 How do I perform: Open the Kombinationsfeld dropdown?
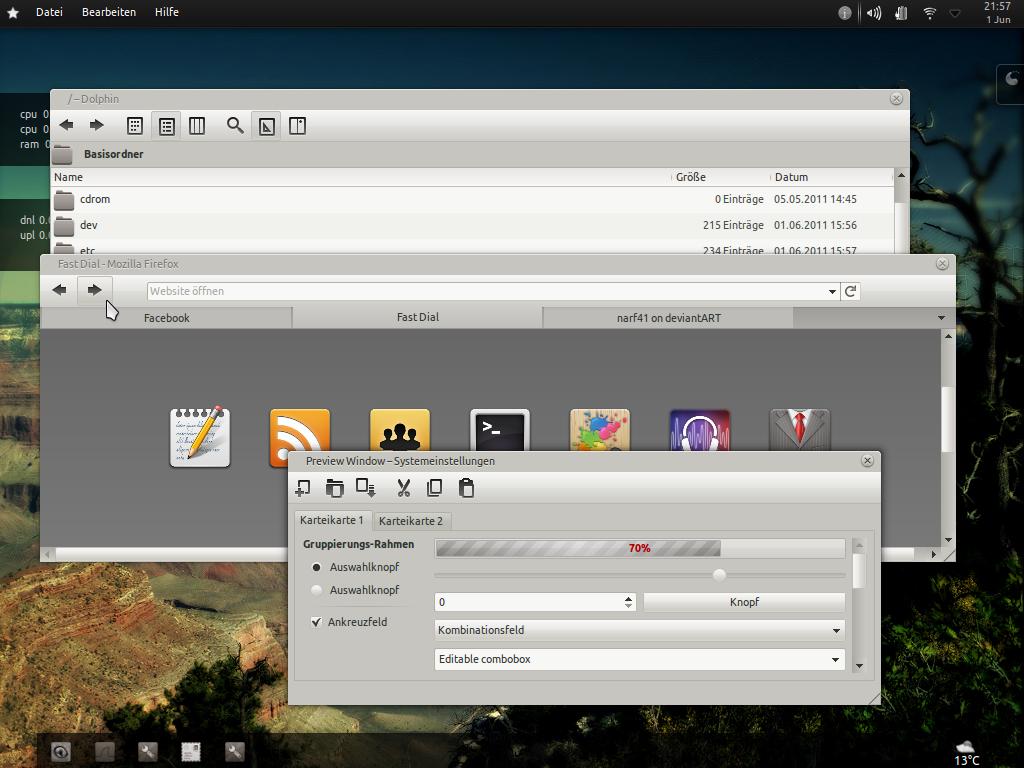[x=640, y=630]
